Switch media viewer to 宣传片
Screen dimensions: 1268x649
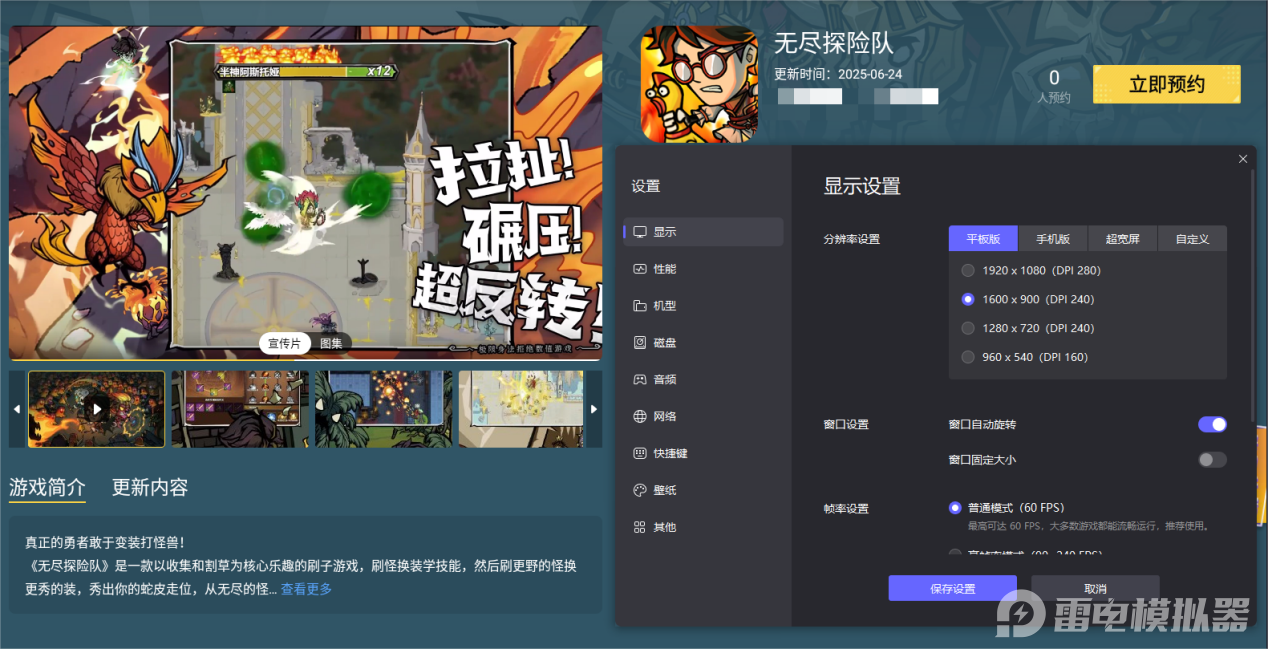coord(285,343)
